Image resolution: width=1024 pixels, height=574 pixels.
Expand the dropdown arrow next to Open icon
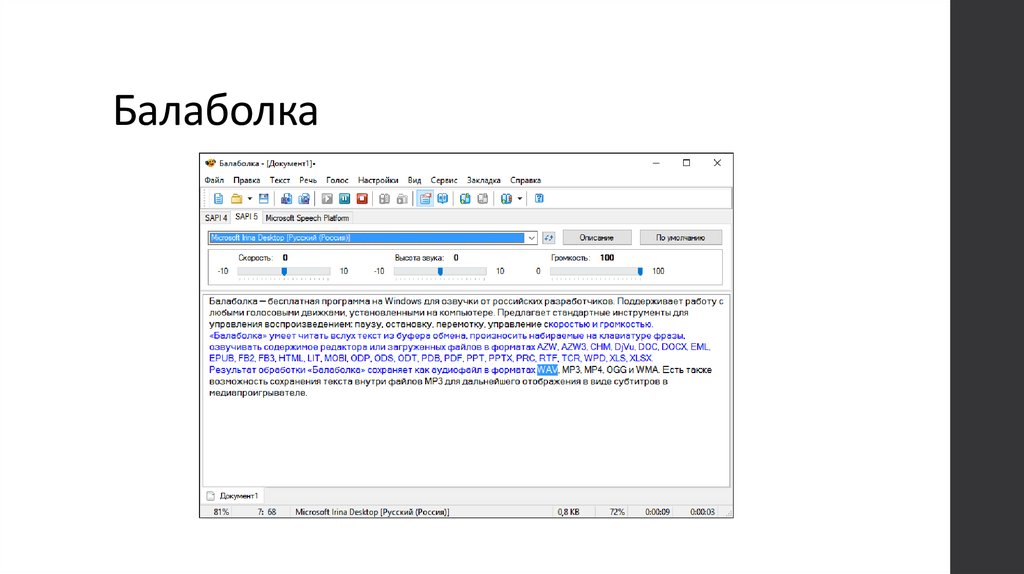point(250,198)
